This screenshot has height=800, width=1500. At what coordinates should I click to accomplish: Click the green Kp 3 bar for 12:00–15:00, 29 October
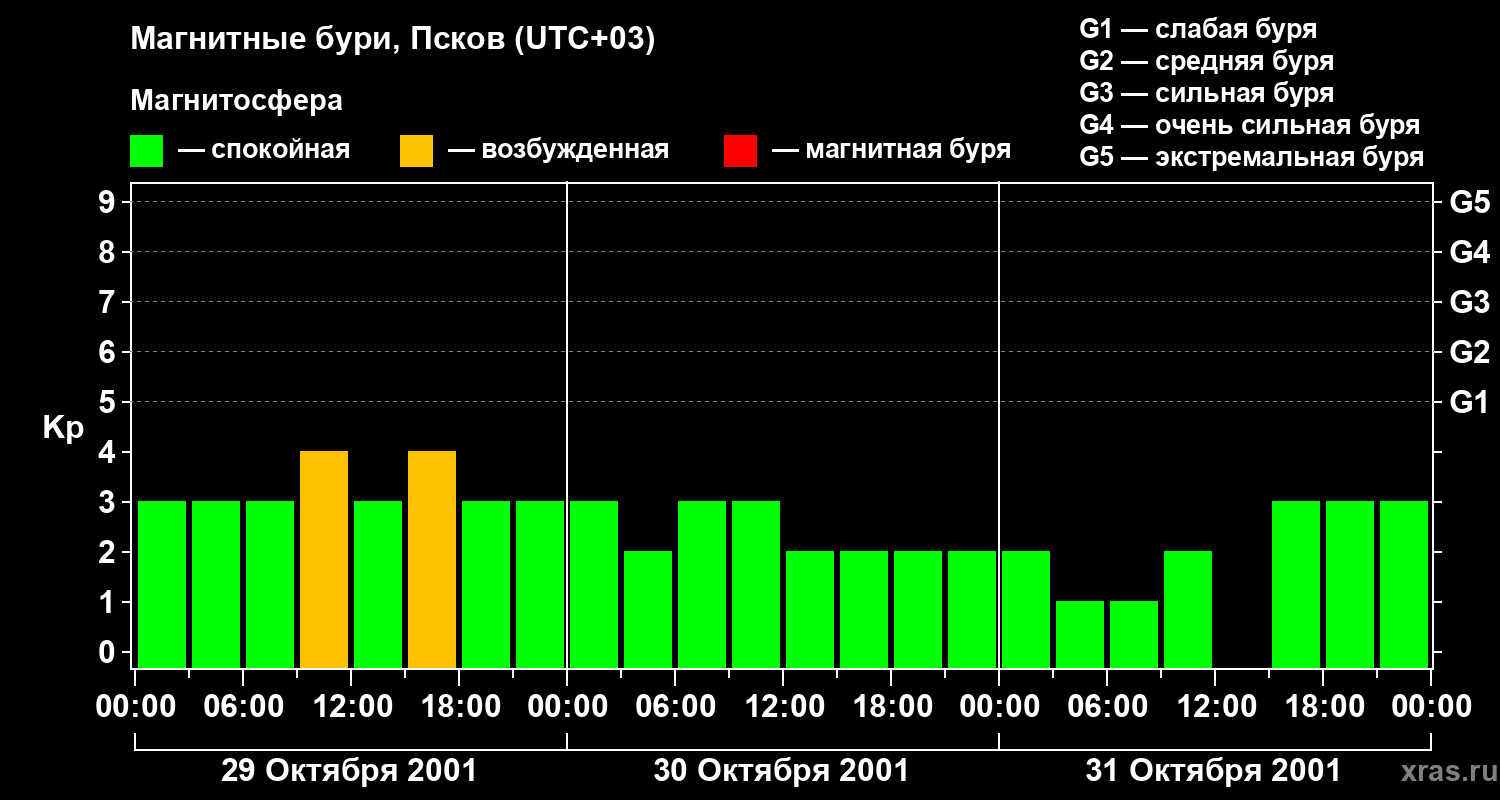(x=378, y=584)
